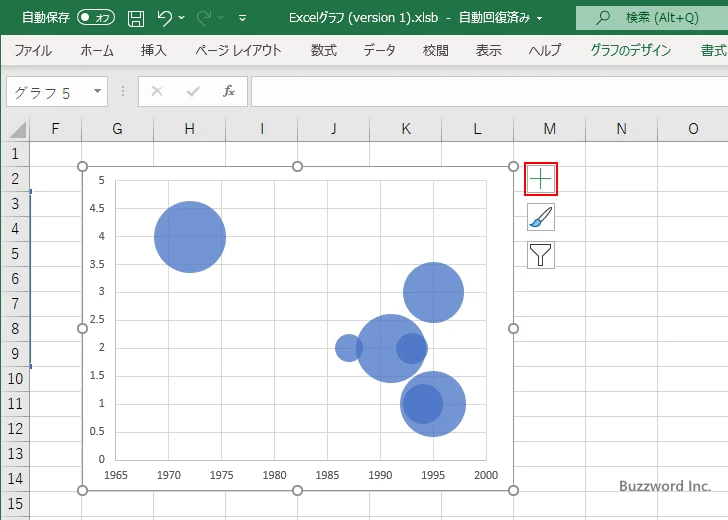Screen dimensions: 728x520
Task: Click the Undo arrow icon
Action: (165, 18)
